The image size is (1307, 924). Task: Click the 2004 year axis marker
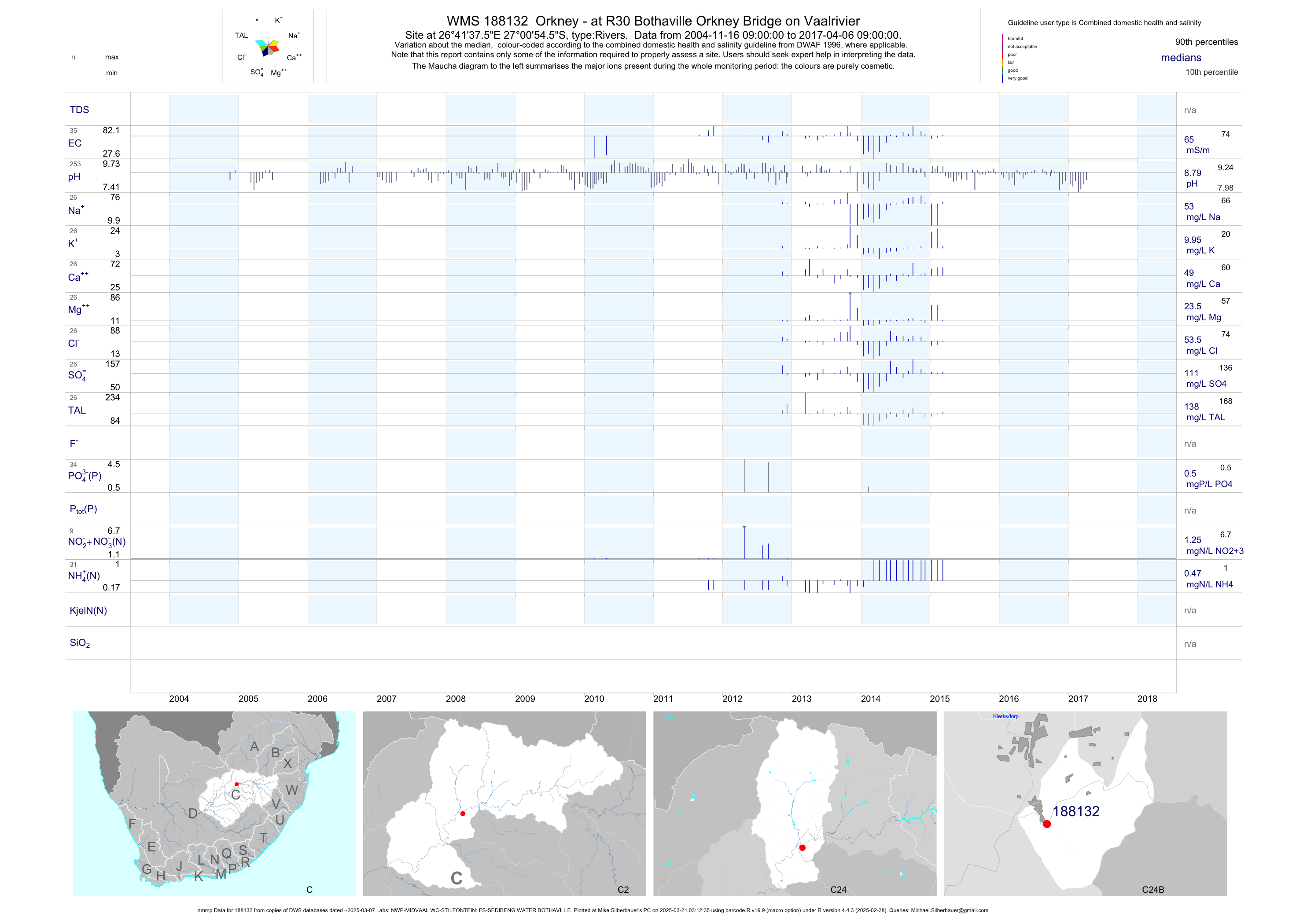coord(179,699)
